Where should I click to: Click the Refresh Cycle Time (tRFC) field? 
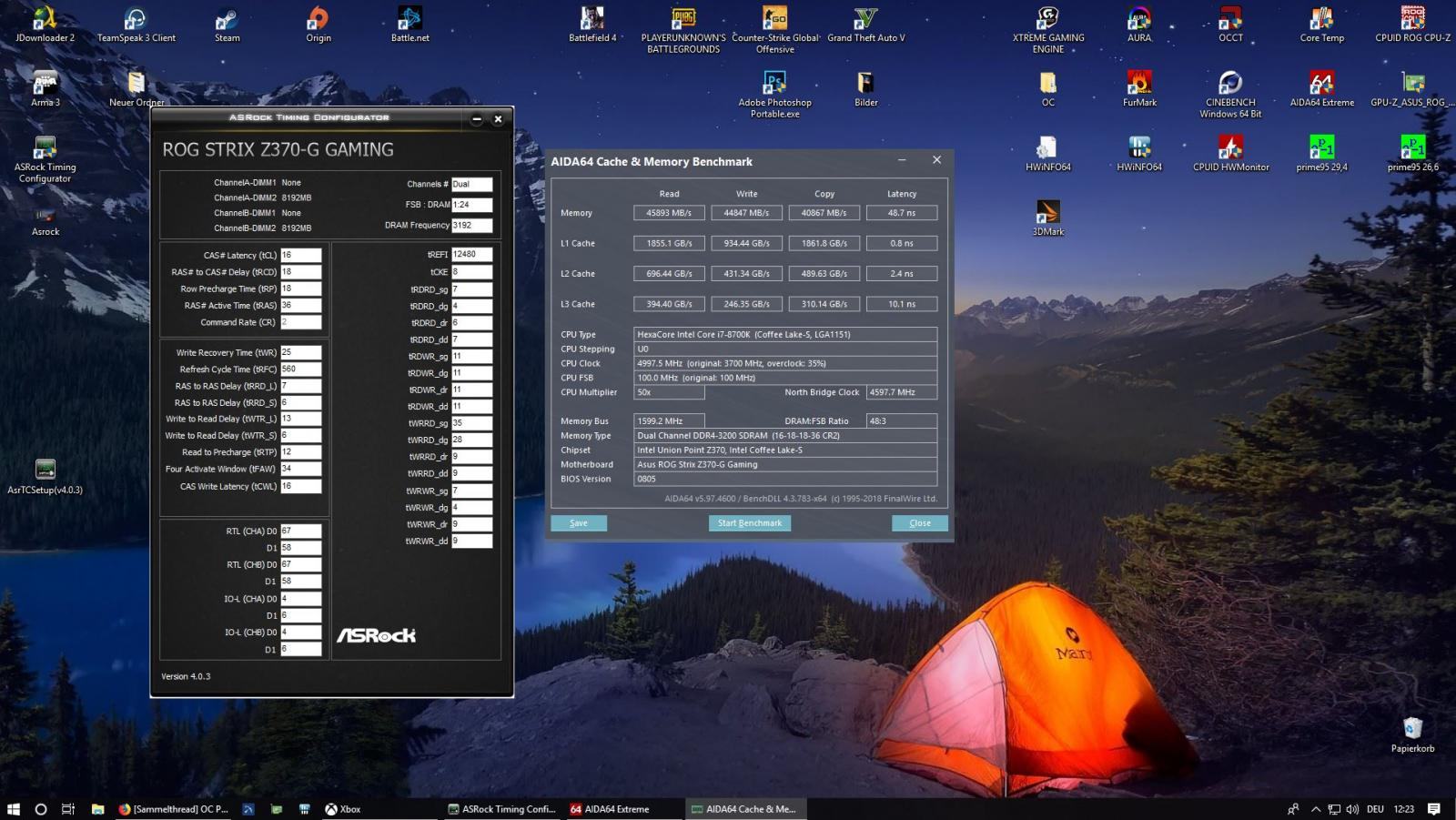point(300,369)
